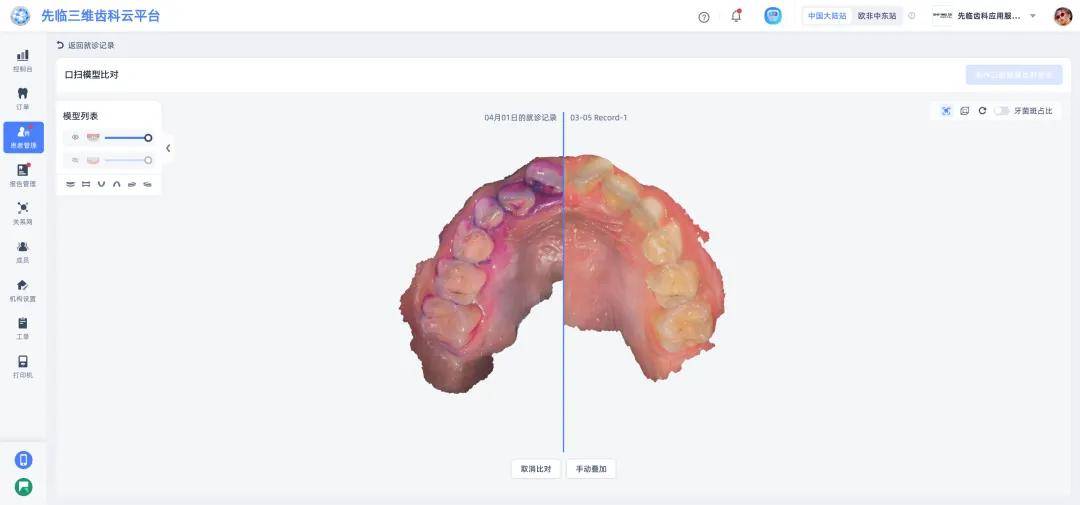The height and width of the screenshot is (505, 1080).
Task: Click the blue mobile phone icon
Action: (23, 460)
